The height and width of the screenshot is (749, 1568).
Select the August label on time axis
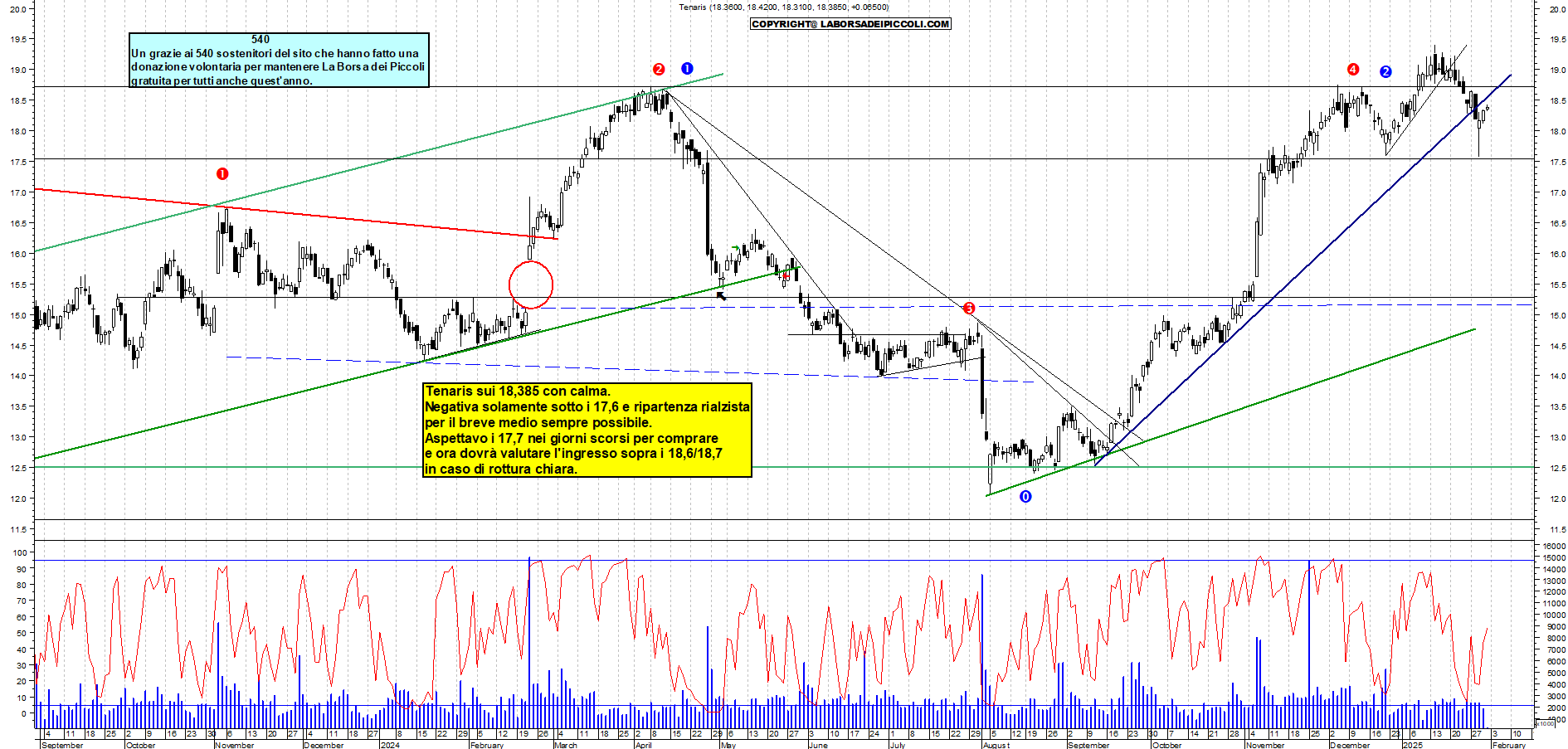click(x=996, y=745)
